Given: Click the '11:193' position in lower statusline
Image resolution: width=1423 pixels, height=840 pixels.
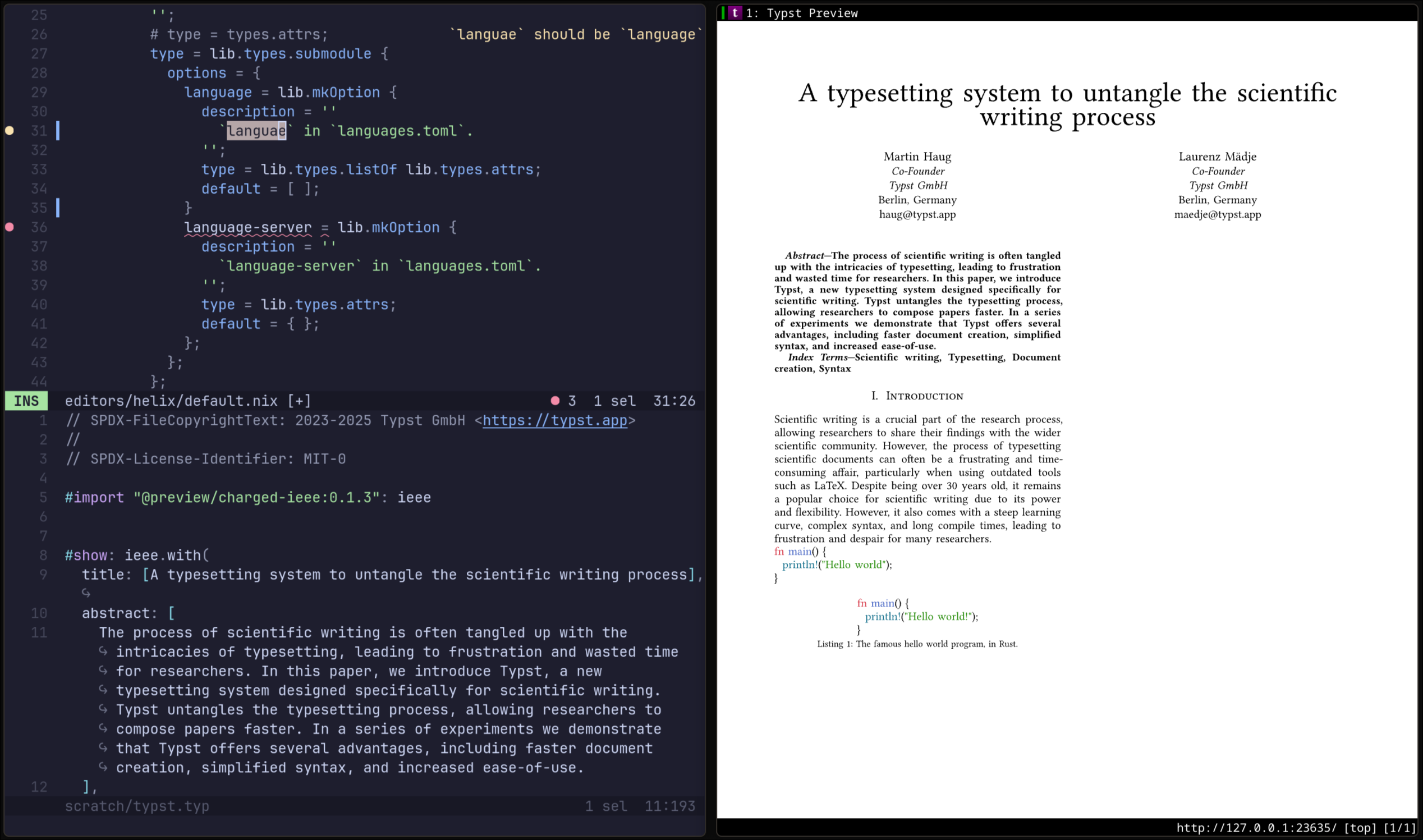Looking at the screenshot, I should pyautogui.click(x=669, y=806).
